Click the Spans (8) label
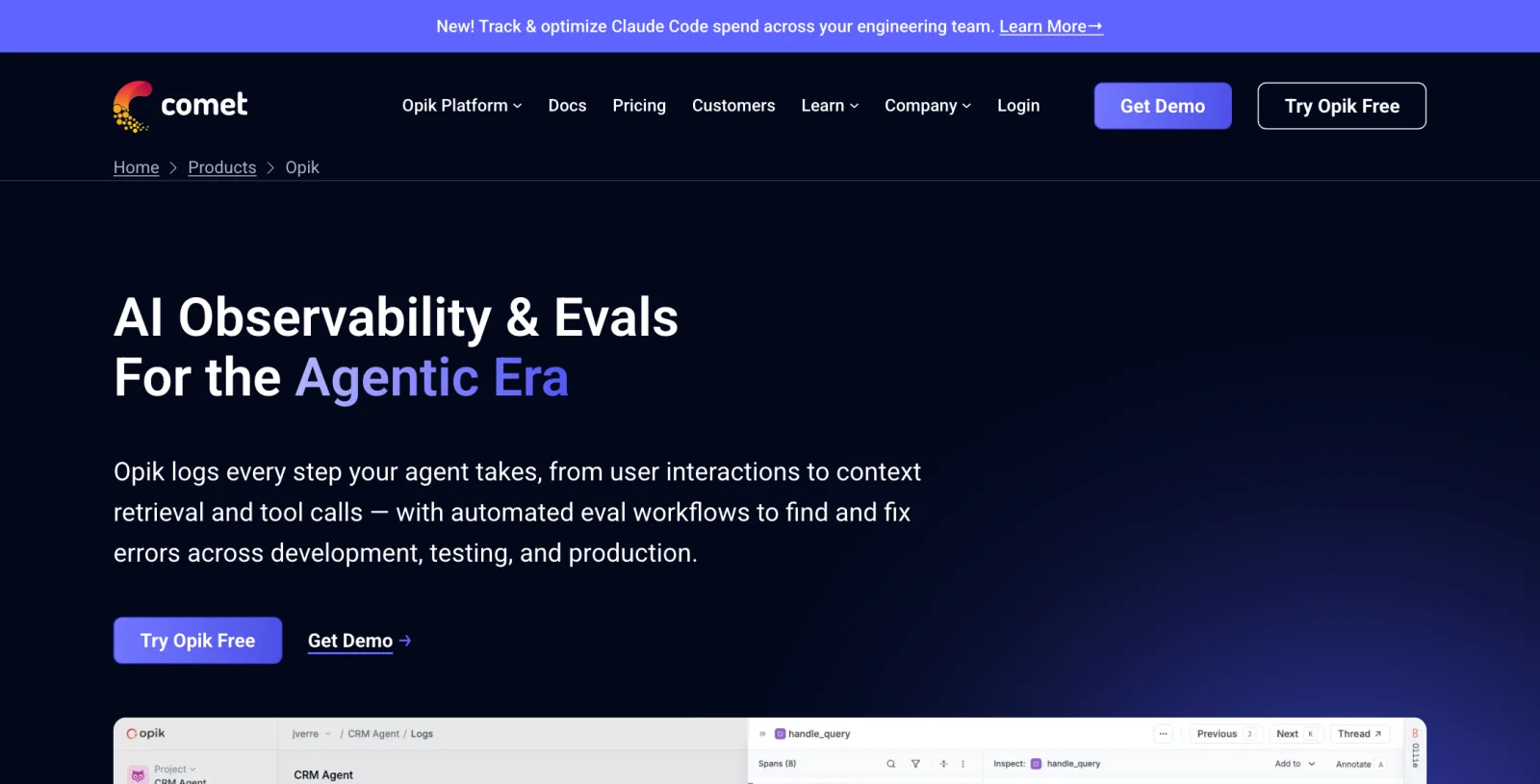Screen dimensions: 1540x784 click(x=777, y=764)
